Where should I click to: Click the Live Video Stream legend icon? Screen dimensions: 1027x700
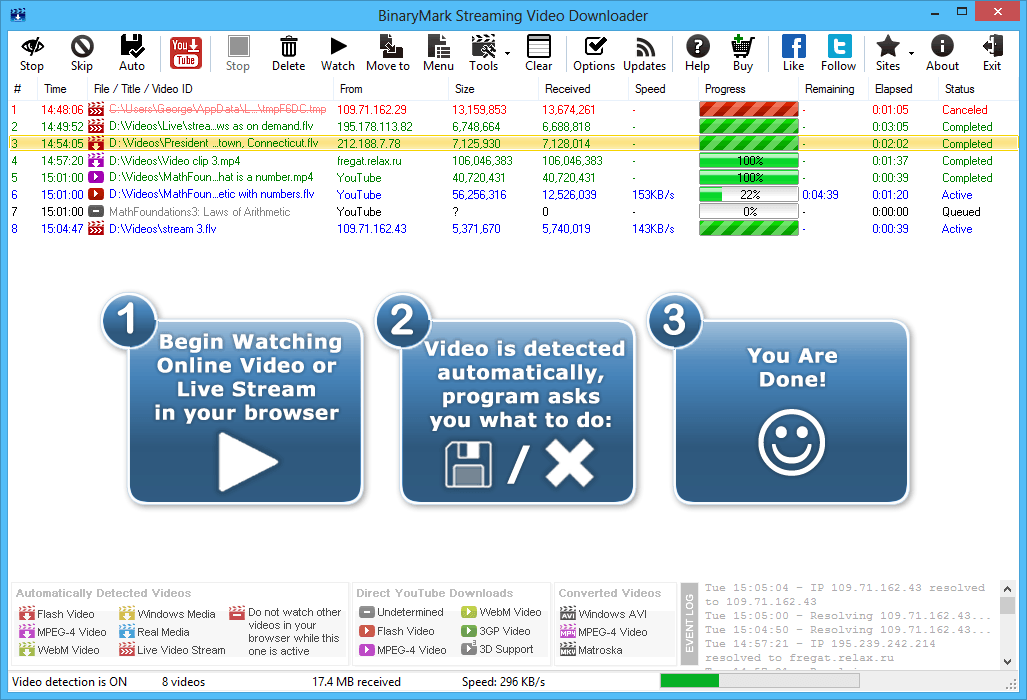pos(127,650)
